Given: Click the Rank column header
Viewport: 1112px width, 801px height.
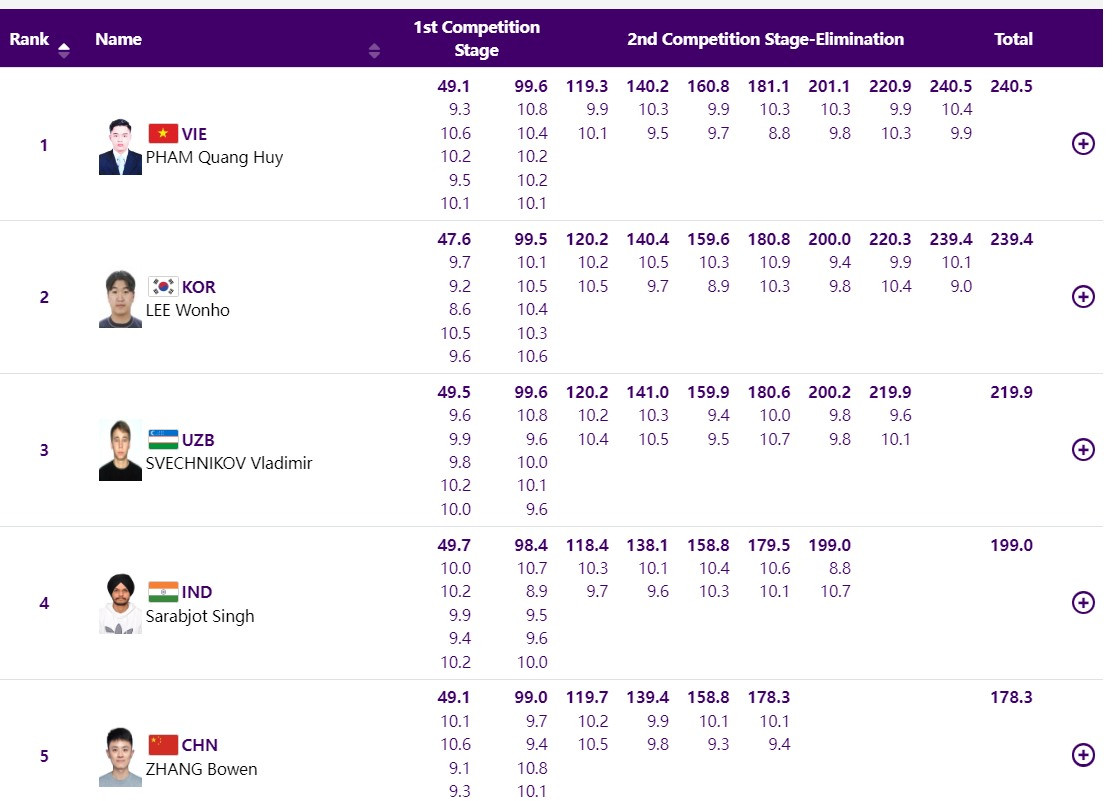Looking at the screenshot, I should (29, 39).
